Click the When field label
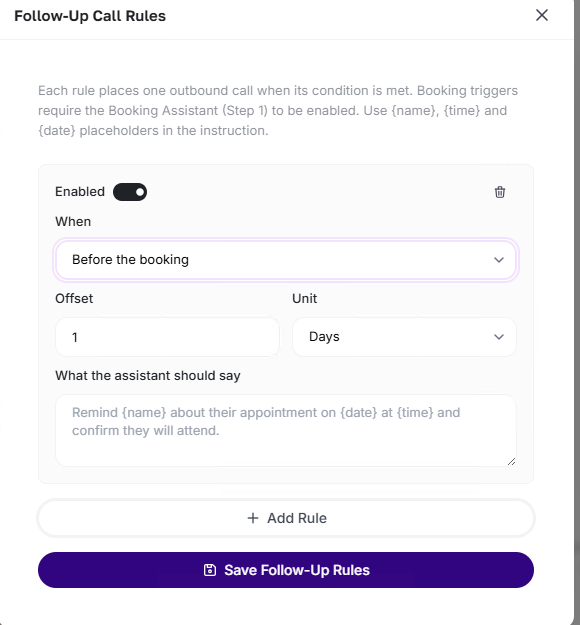The width and height of the screenshot is (580, 625). coord(73,222)
